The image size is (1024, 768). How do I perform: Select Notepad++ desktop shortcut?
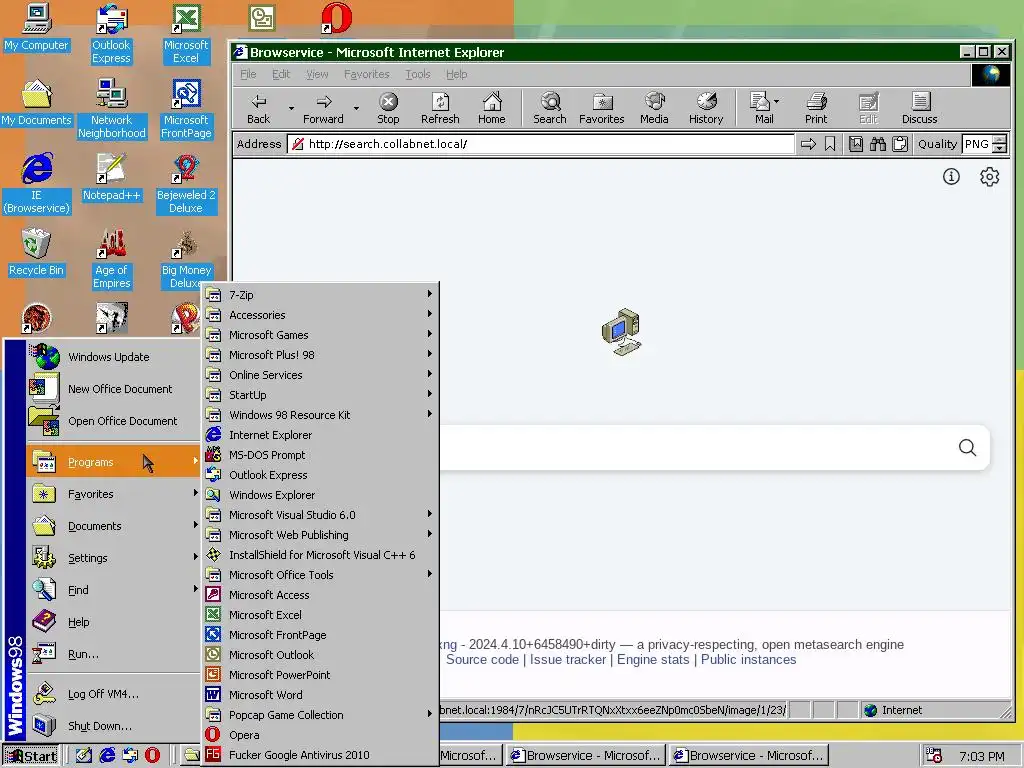pos(112,176)
